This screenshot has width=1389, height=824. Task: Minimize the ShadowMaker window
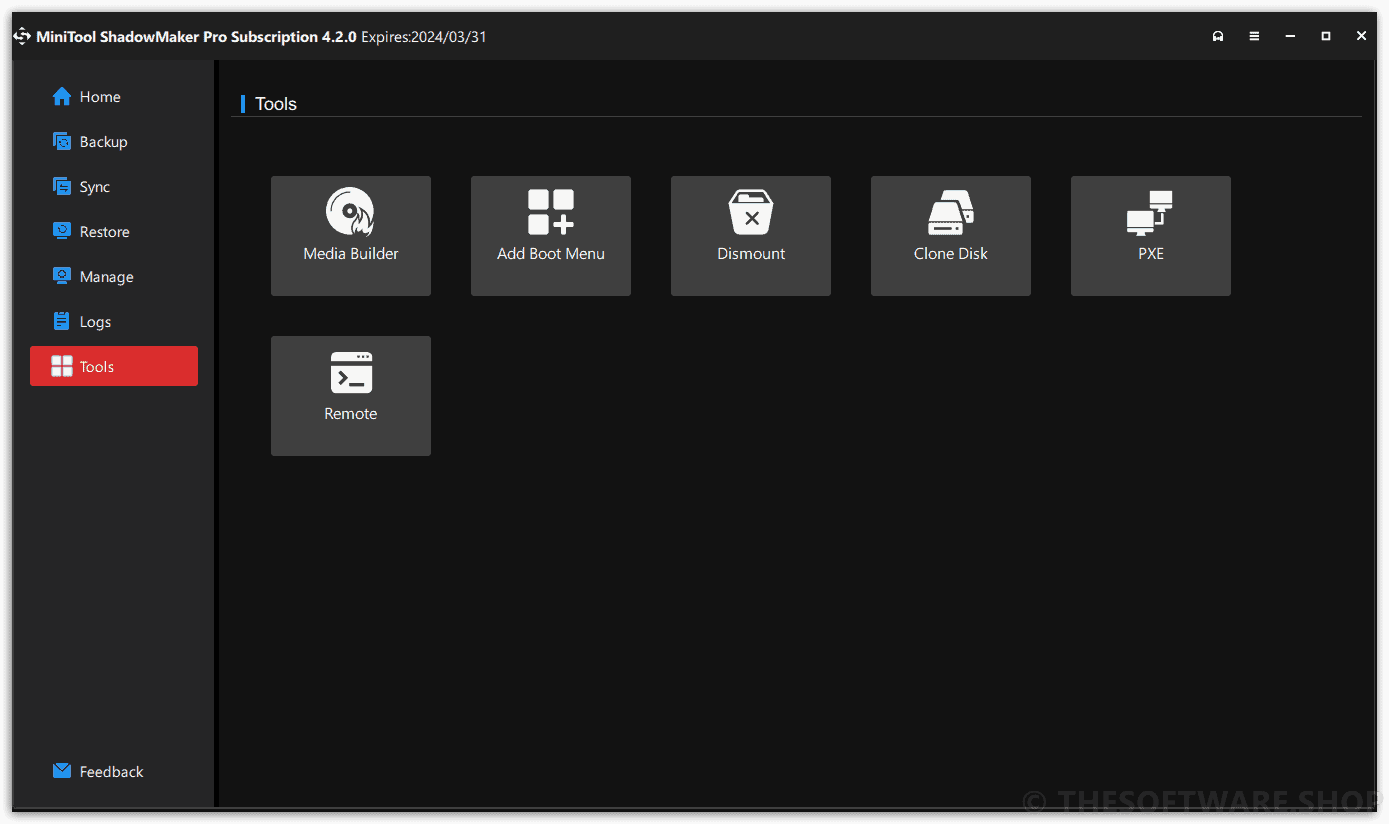coord(1290,36)
